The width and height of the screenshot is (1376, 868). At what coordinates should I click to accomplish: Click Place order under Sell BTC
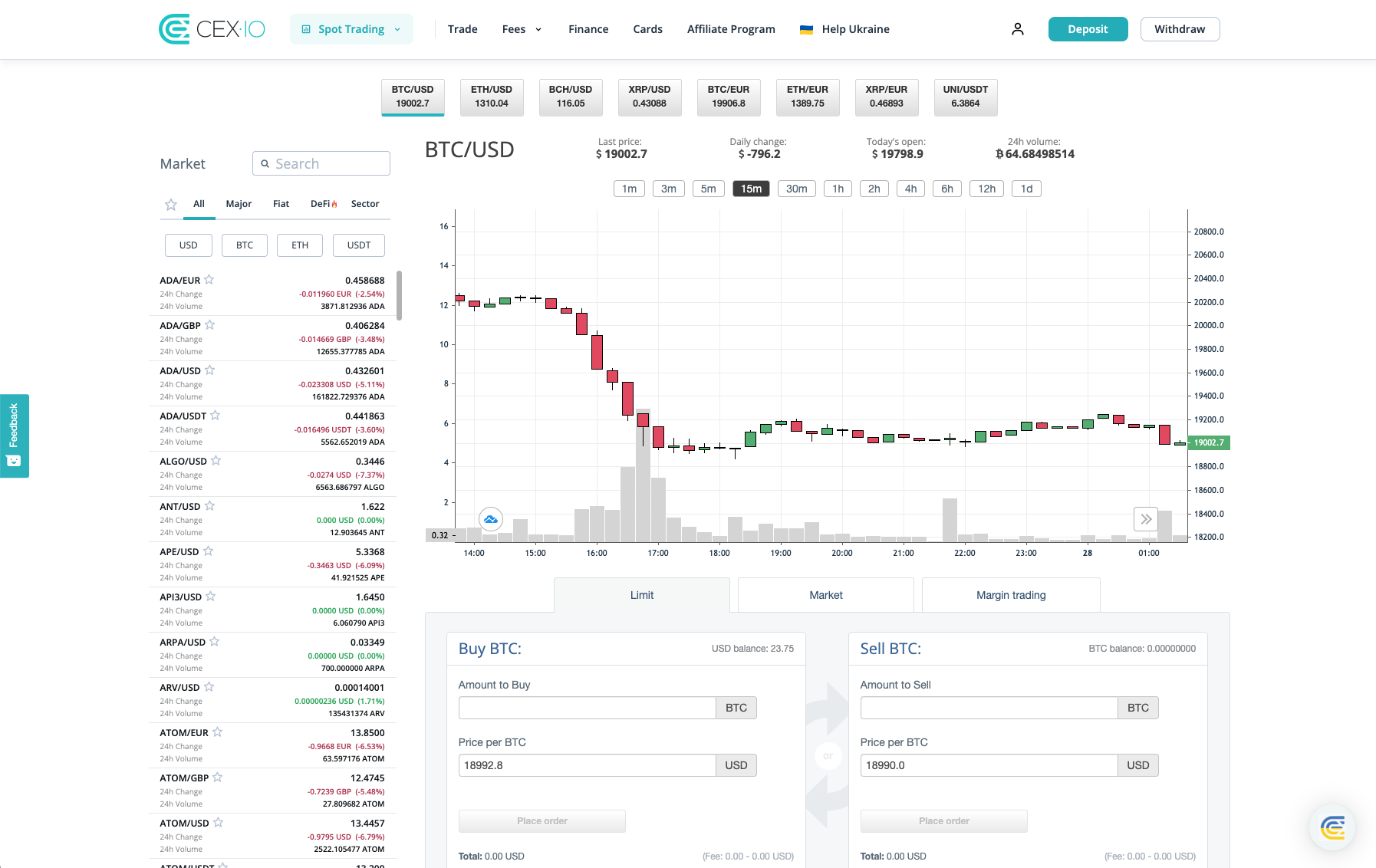pyautogui.click(x=944, y=821)
